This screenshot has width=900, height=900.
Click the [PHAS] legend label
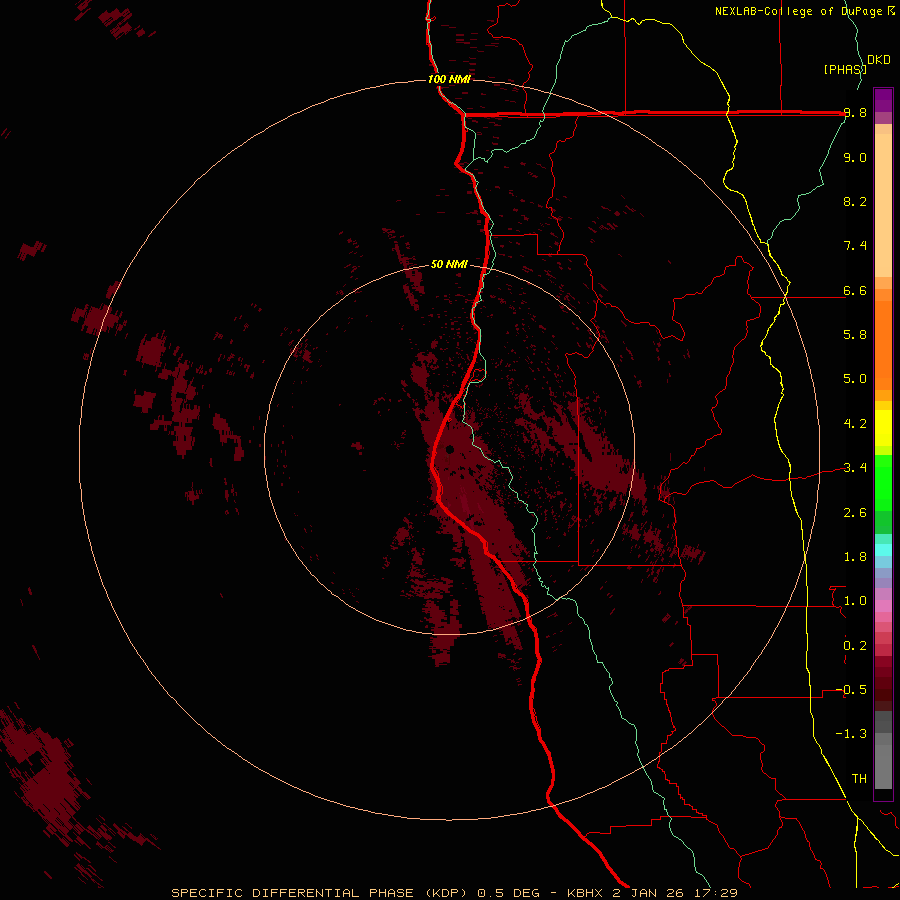tap(844, 69)
